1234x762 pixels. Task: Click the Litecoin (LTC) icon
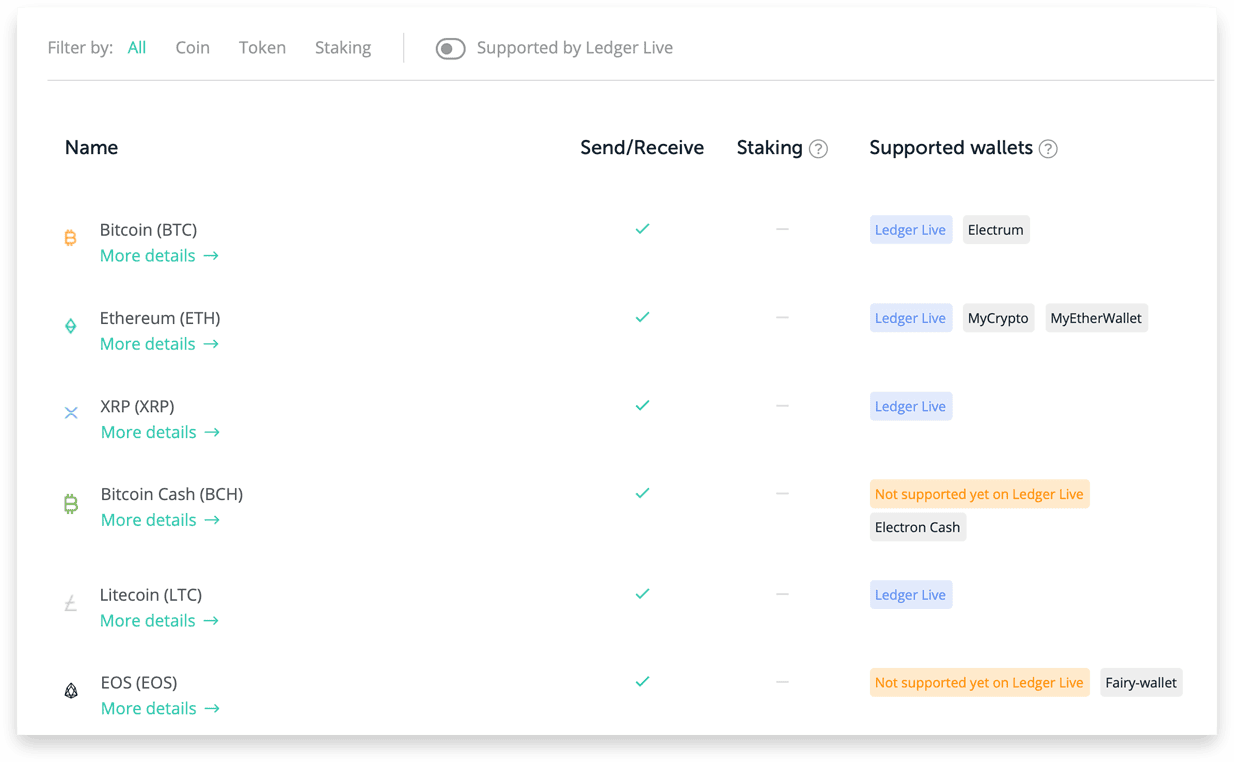point(70,603)
